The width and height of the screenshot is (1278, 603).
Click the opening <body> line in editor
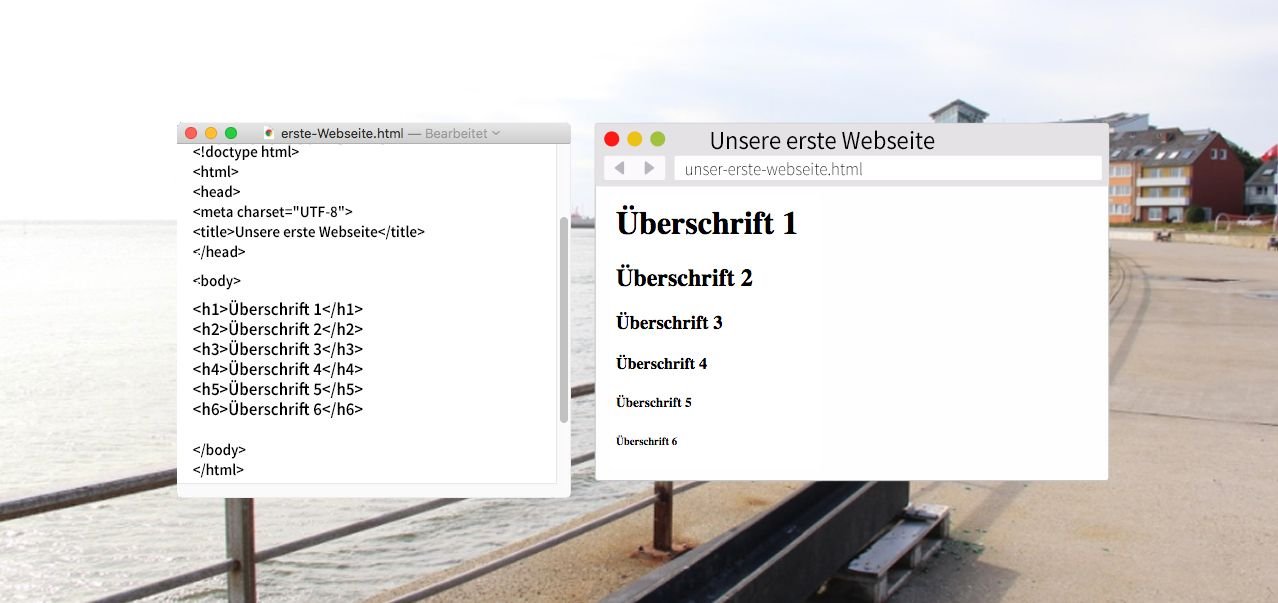pos(217,281)
